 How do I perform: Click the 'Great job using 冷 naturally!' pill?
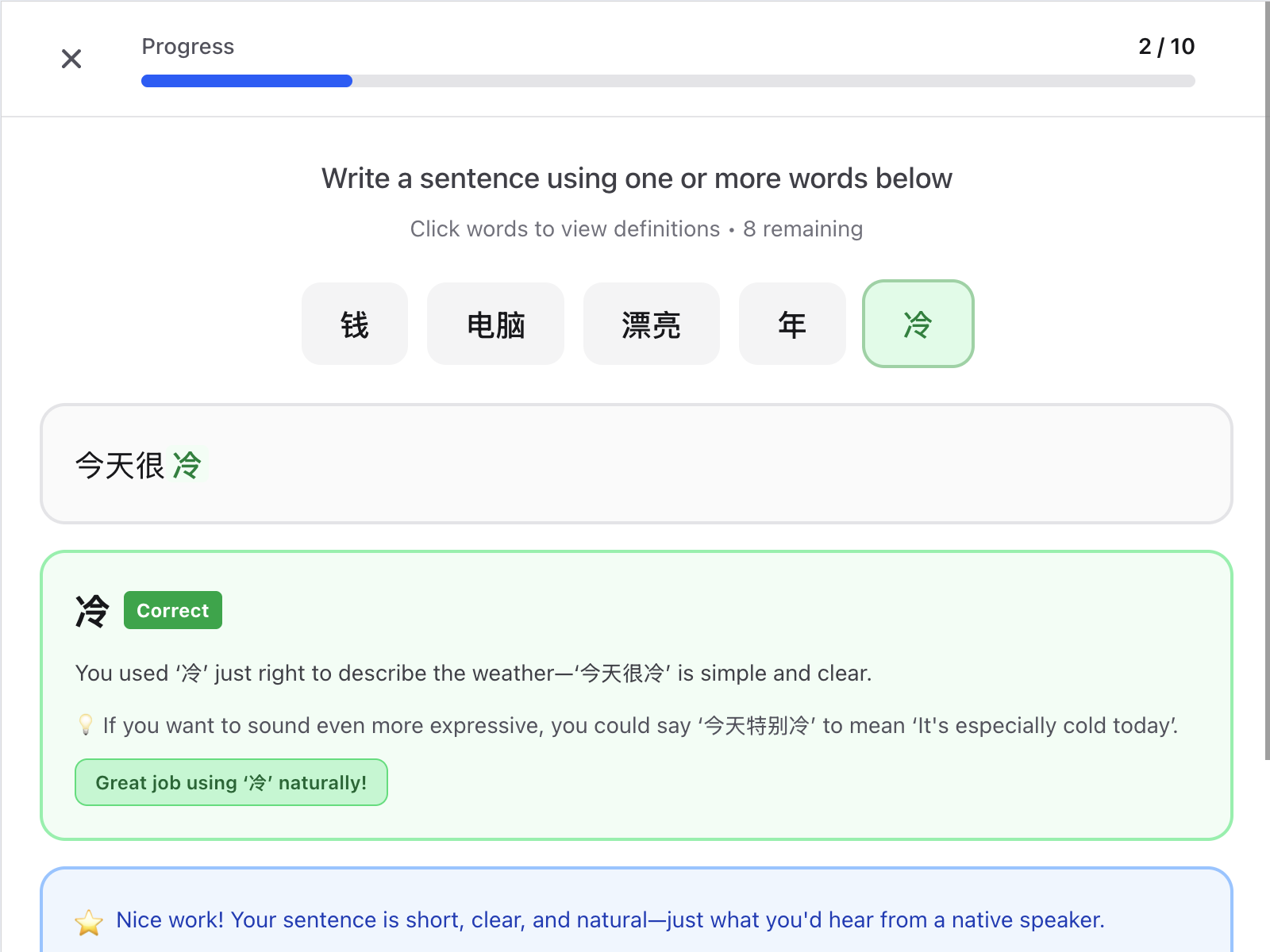click(x=231, y=782)
